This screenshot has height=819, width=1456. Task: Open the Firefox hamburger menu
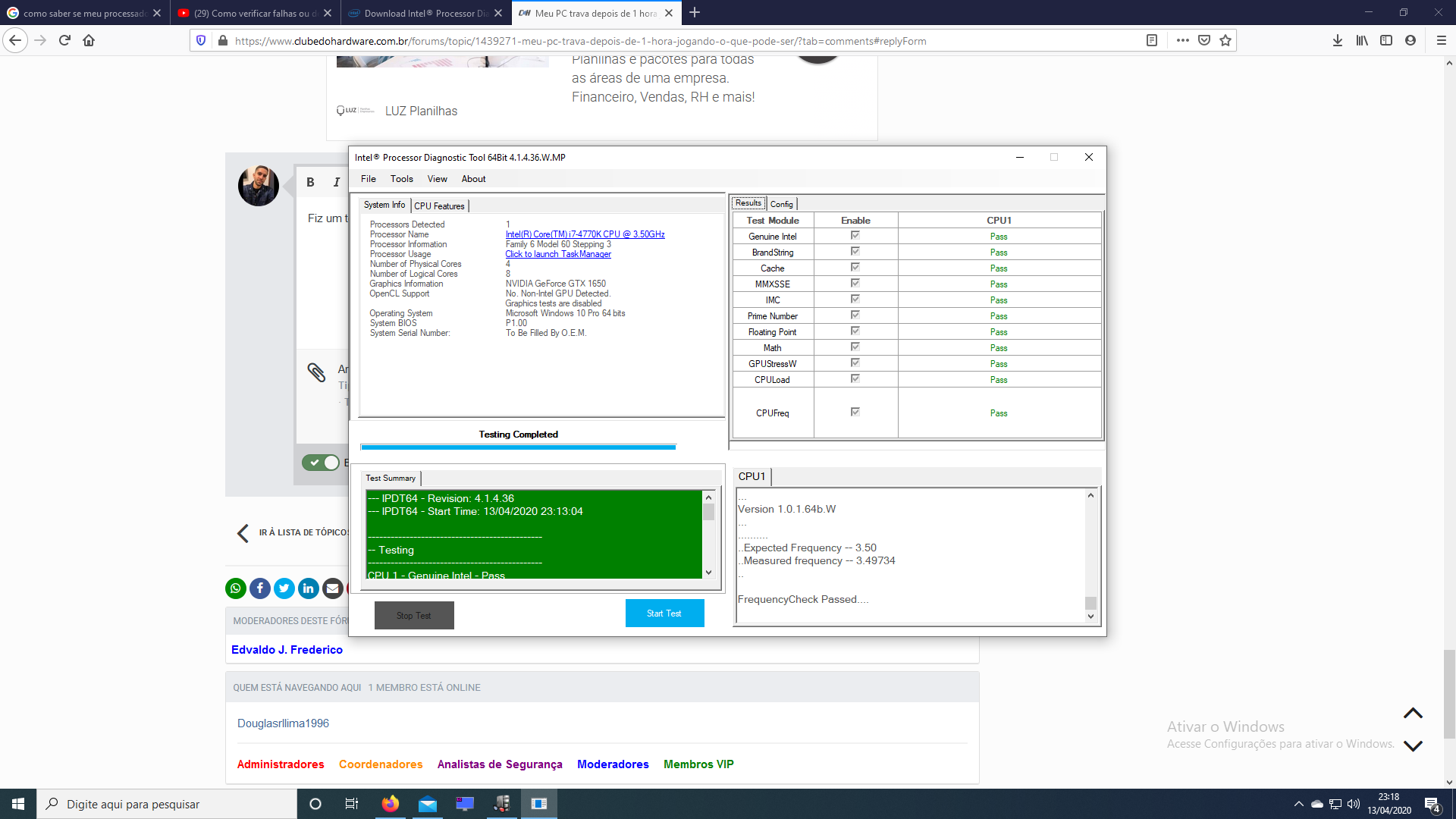tap(1442, 41)
